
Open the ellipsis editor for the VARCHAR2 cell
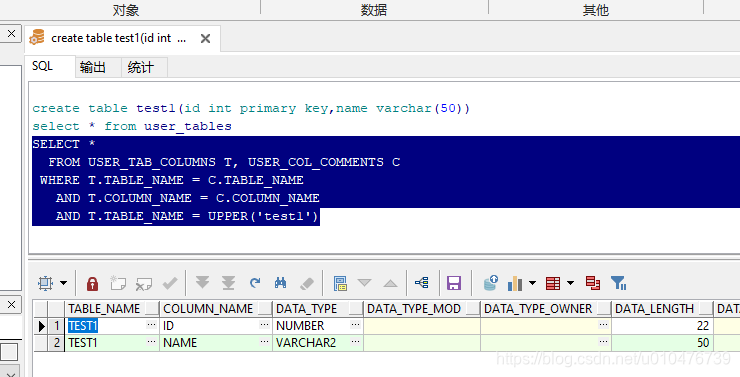tap(355, 342)
